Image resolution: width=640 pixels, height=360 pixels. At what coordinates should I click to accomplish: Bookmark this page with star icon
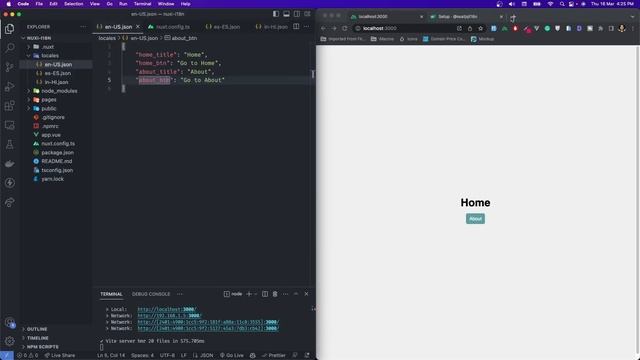(480, 29)
